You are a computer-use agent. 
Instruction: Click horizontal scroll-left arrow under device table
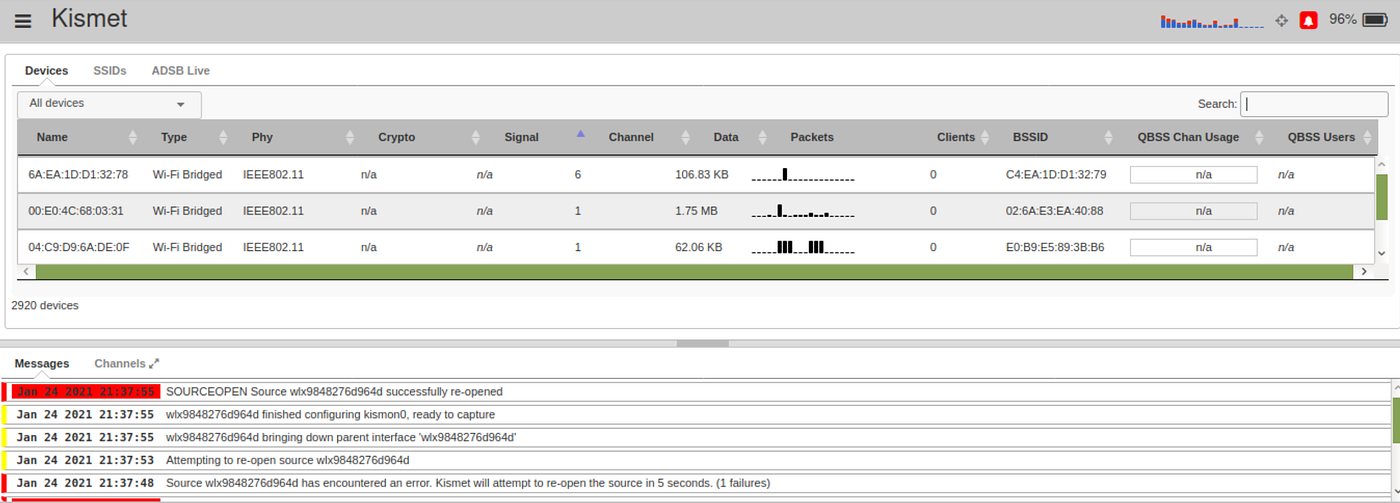pyautogui.click(x=26, y=271)
